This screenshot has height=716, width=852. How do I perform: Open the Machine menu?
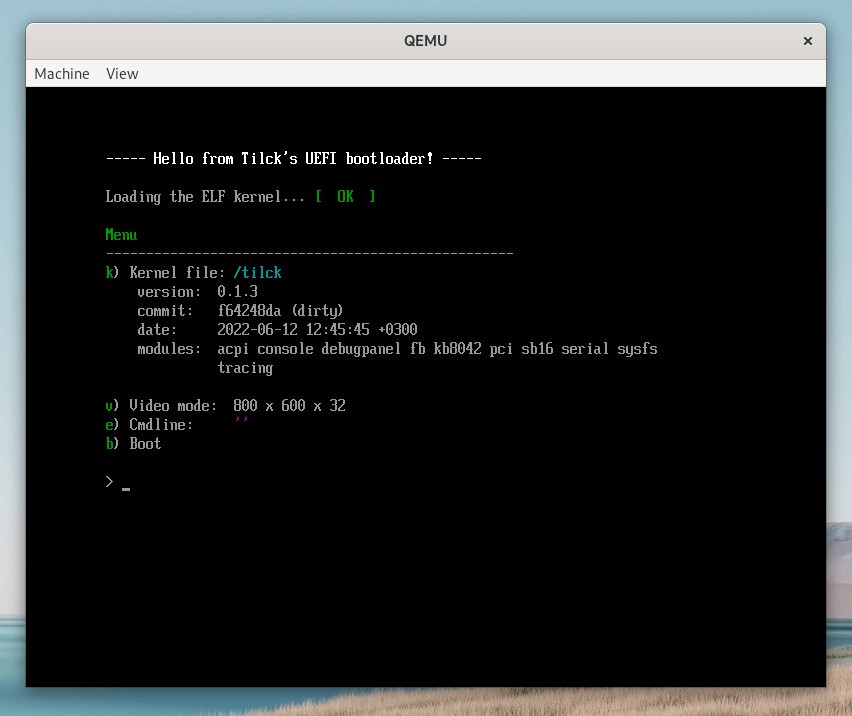click(62, 73)
